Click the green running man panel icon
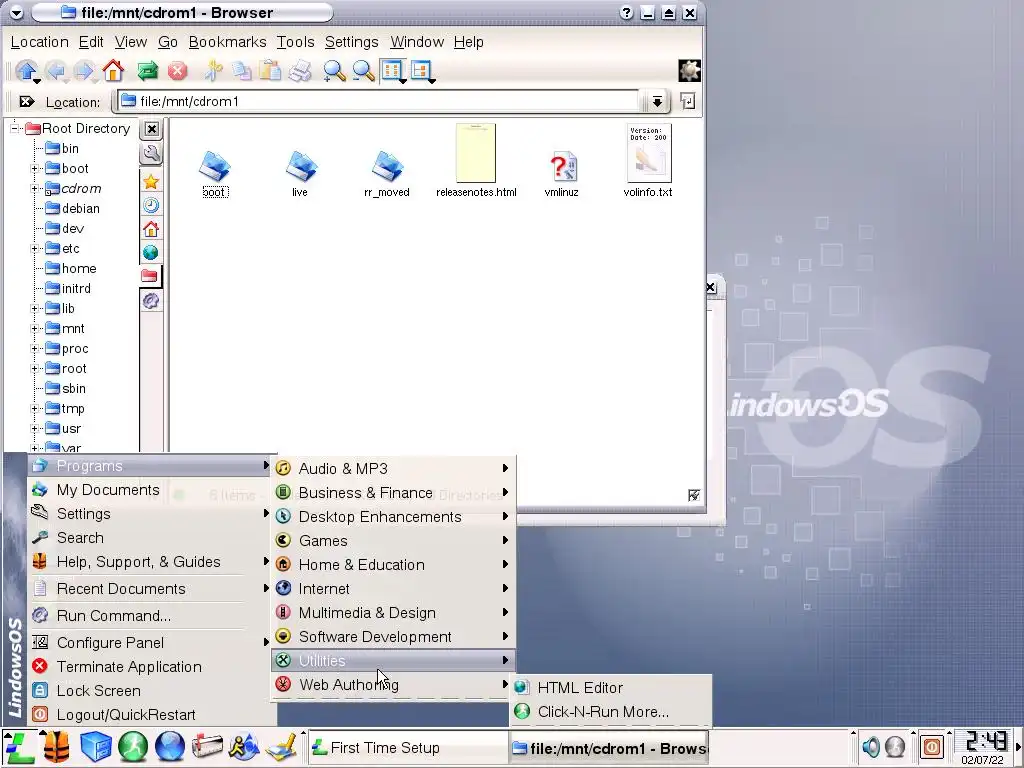 [133, 748]
